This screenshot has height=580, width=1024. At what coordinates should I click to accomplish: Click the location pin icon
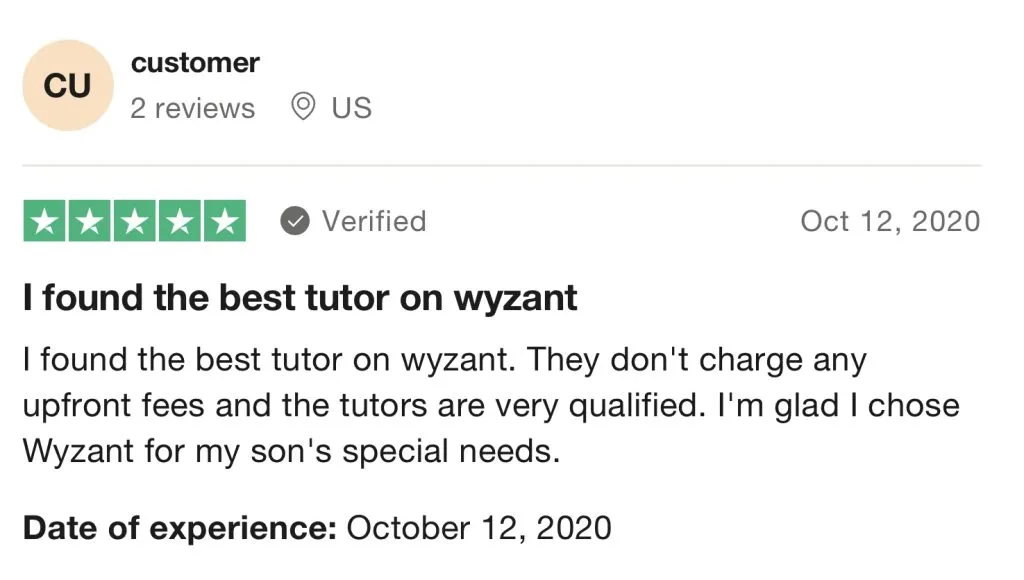click(302, 106)
